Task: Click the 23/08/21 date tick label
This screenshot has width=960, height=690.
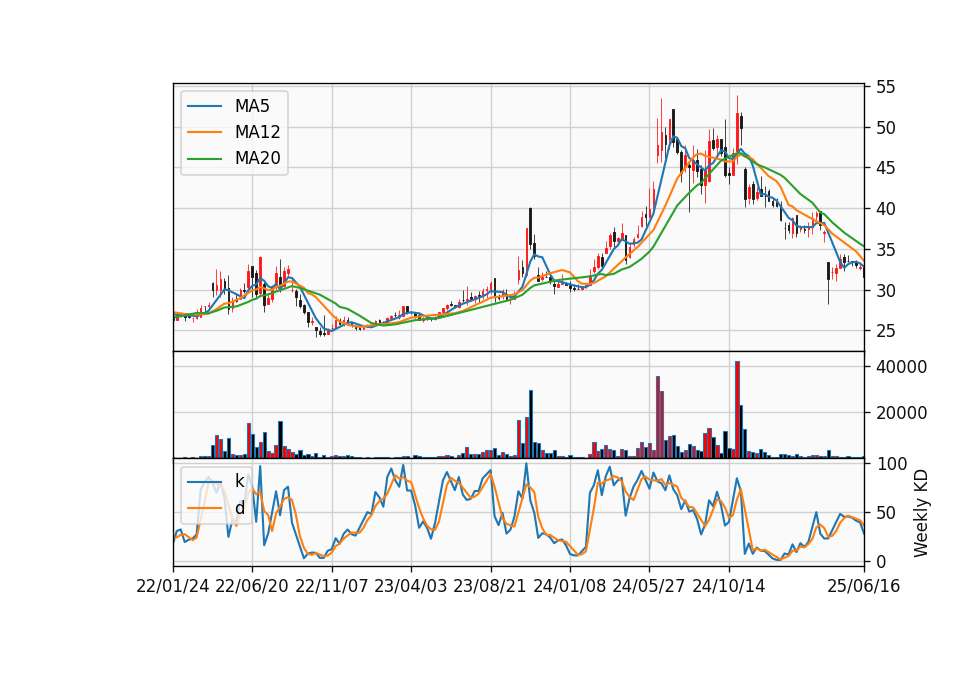Action: tap(490, 586)
